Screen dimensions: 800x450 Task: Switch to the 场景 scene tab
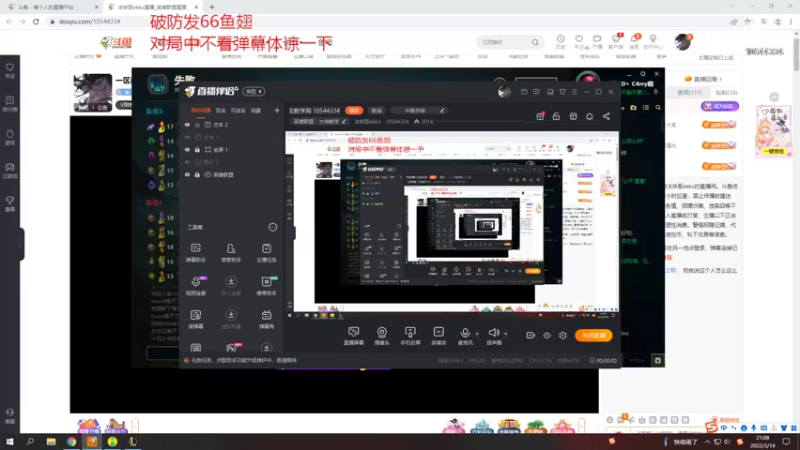coord(256,110)
